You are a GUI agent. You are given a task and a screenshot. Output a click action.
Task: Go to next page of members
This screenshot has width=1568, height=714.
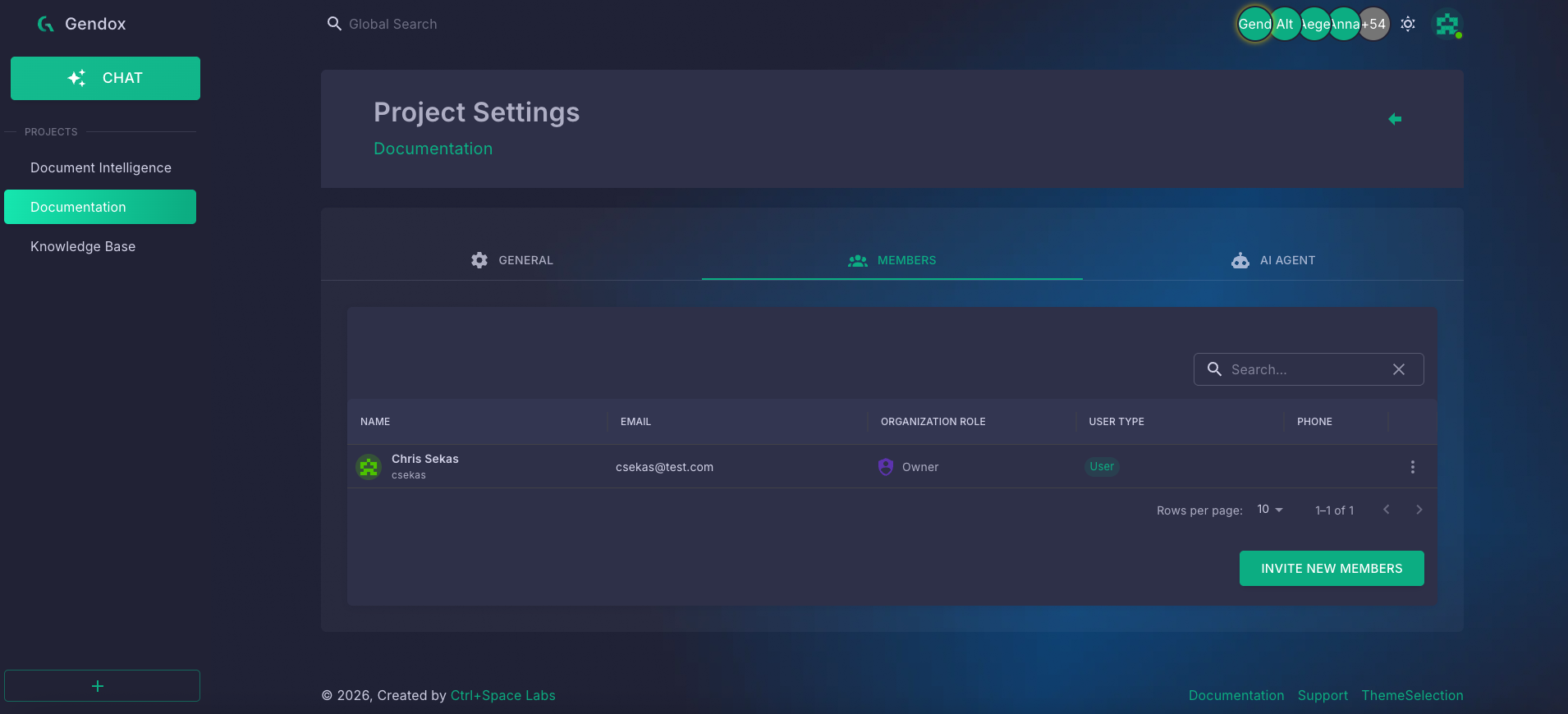point(1419,510)
